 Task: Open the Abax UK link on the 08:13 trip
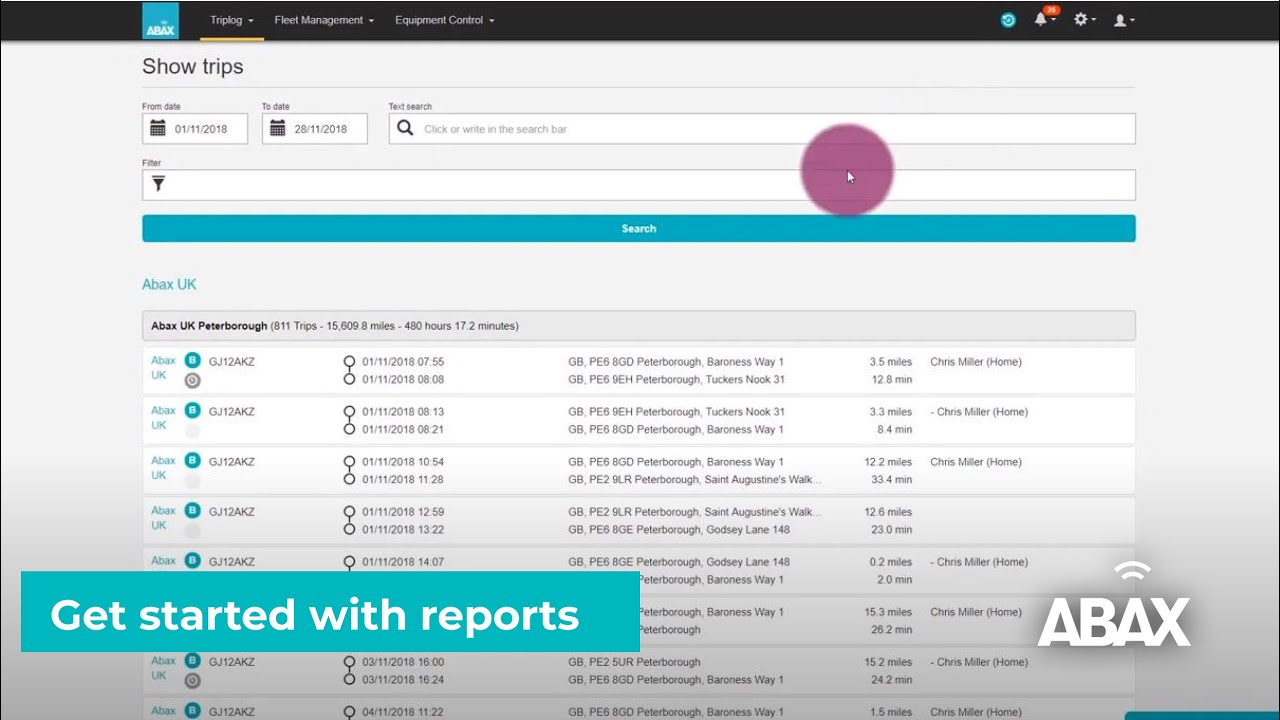pos(163,418)
